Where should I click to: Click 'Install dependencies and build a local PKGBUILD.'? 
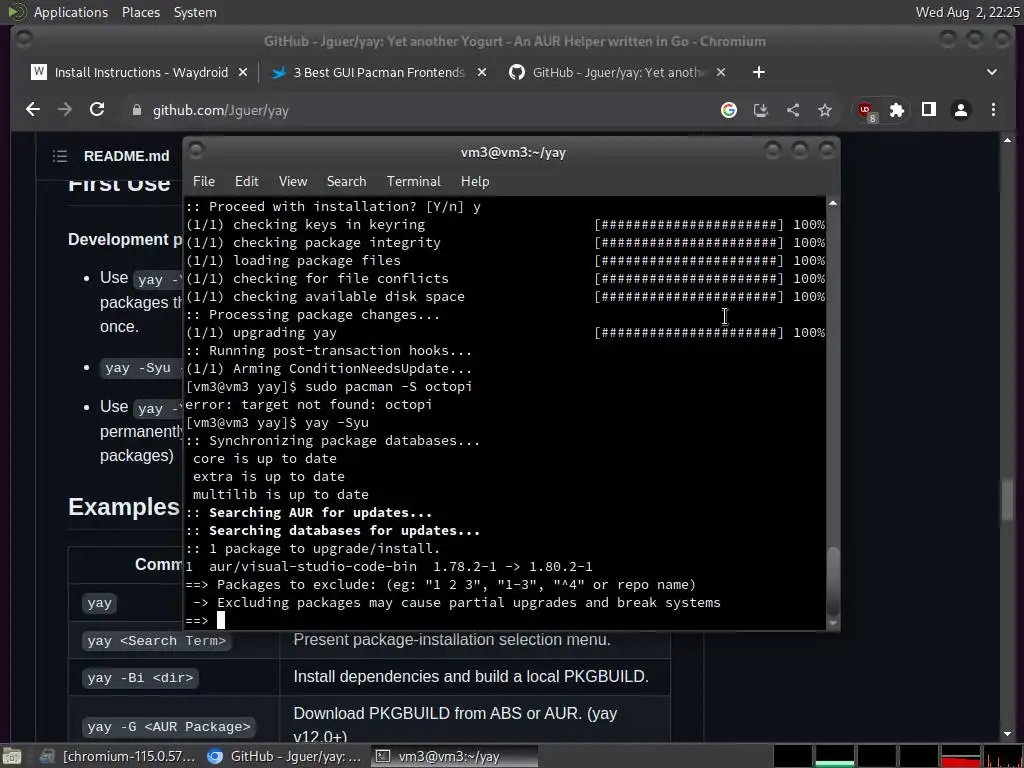click(471, 677)
